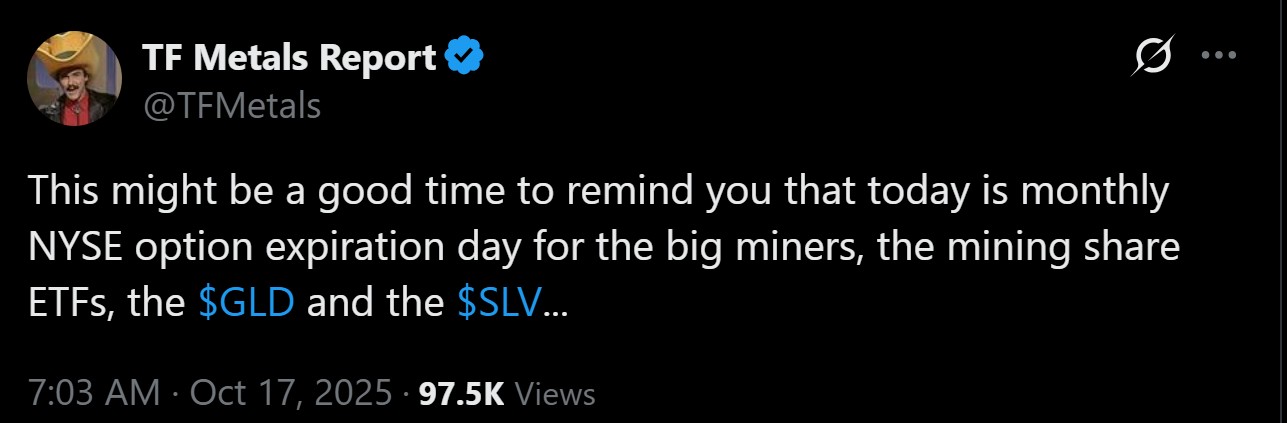Screen dimensions: 1287x423
Task: Open the three-dot more options menu
Action: coord(1218,57)
